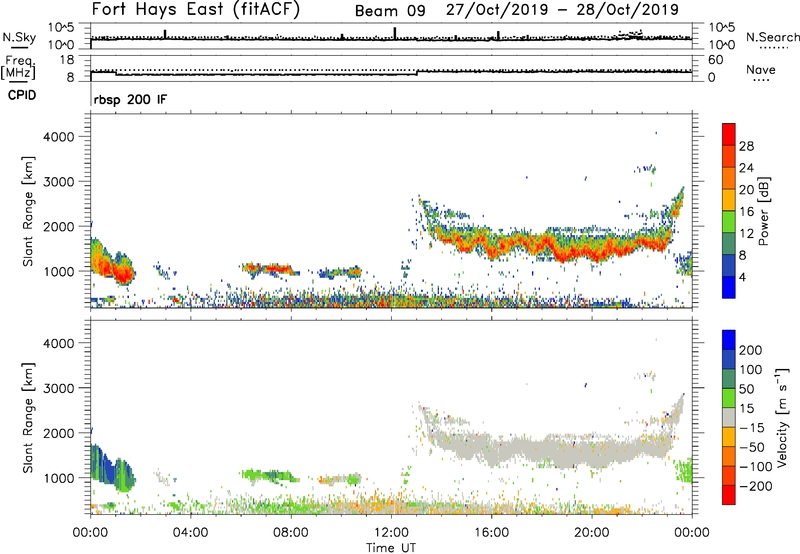Click the "2000" tick of the velocity panel
This screenshot has width=800, height=554.
pyautogui.click(x=59, y=433)
